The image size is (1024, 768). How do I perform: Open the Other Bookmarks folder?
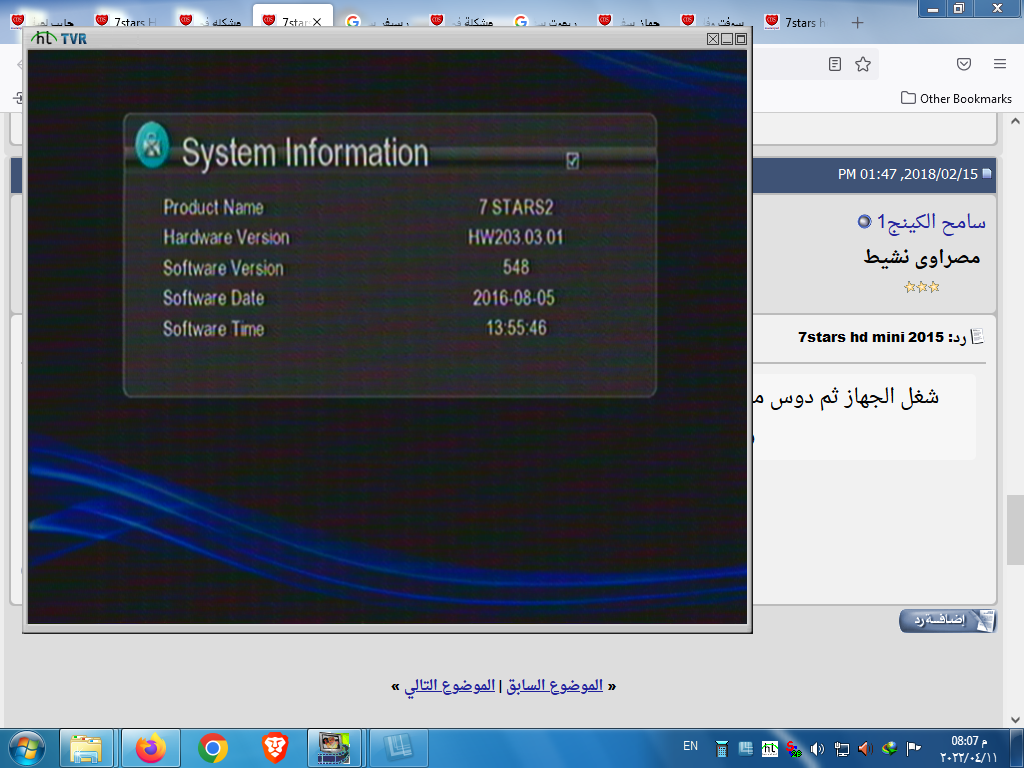pyautogui.click(x=957, y=99)
